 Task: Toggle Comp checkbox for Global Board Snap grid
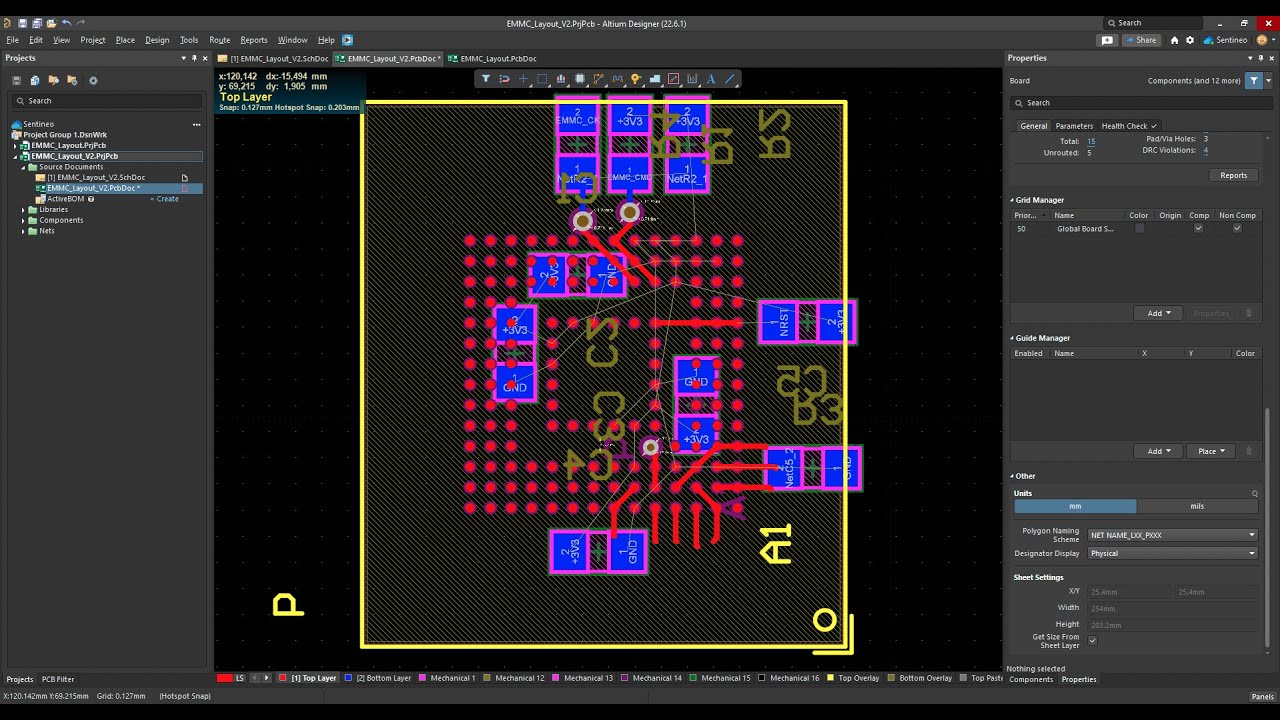pos(1198,229)
